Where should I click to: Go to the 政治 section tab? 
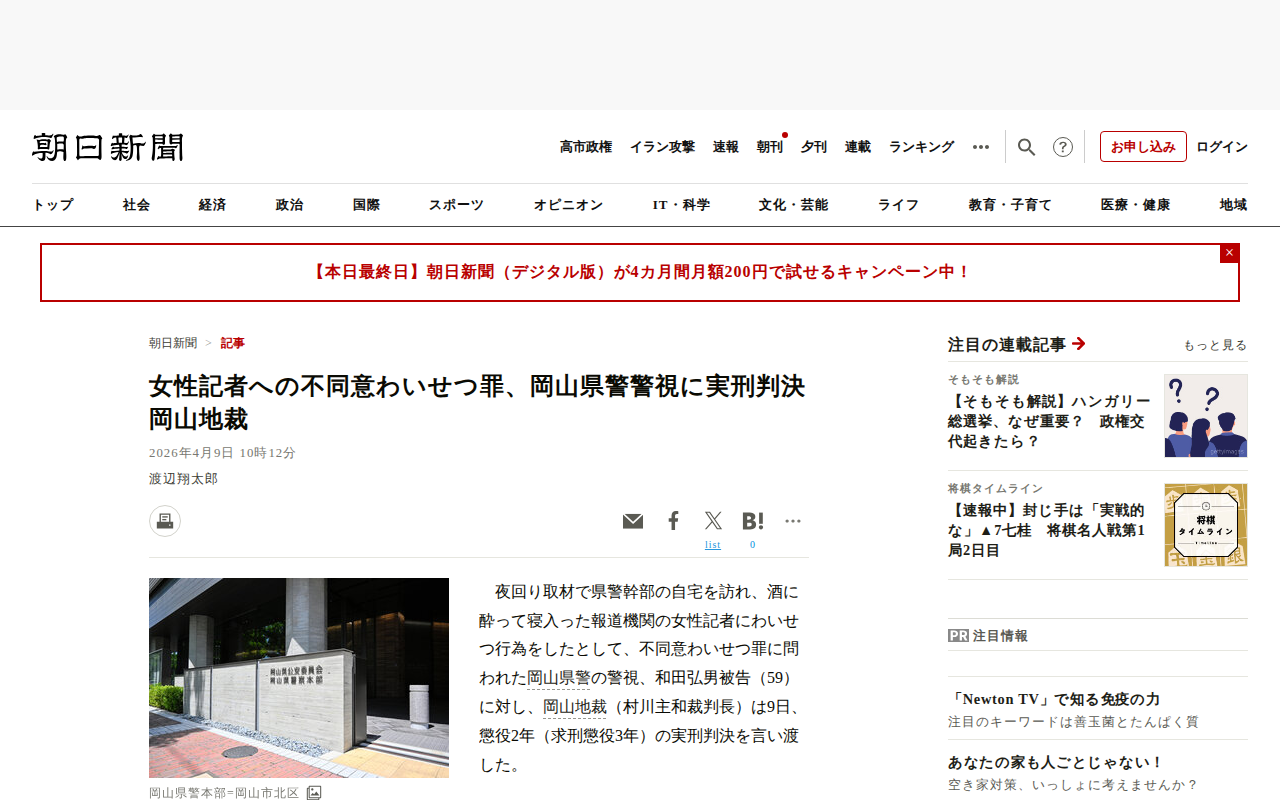(x=289, y=205)
